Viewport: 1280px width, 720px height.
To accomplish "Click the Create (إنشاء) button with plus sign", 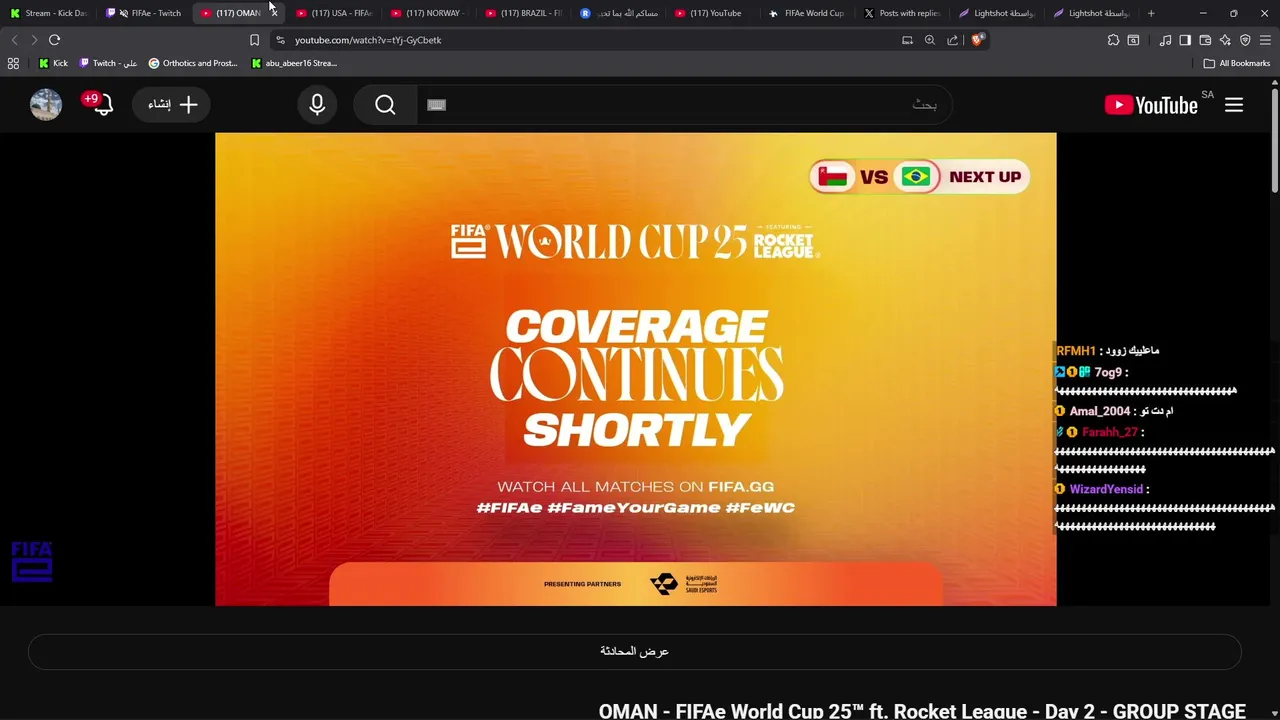I will click(x=172, y=105).
